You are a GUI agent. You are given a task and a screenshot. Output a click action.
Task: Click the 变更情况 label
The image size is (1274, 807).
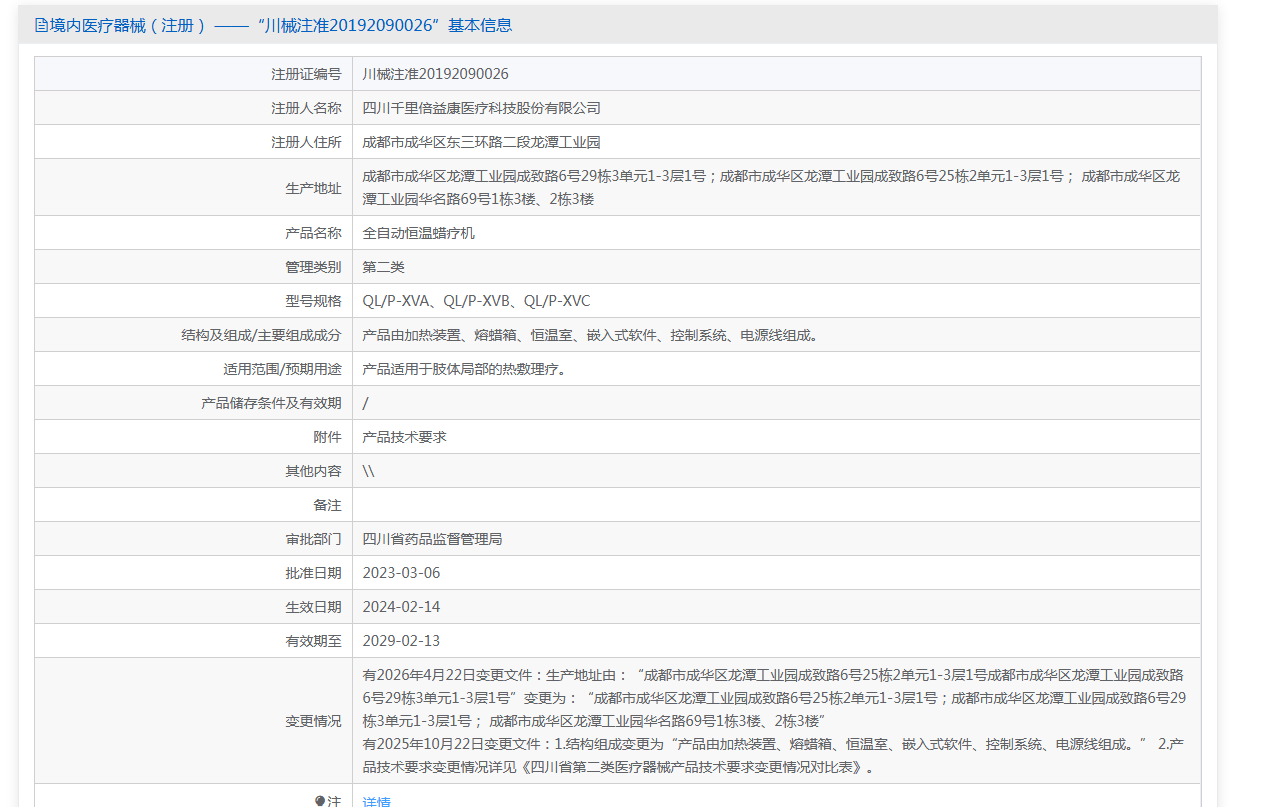point(313,721)
